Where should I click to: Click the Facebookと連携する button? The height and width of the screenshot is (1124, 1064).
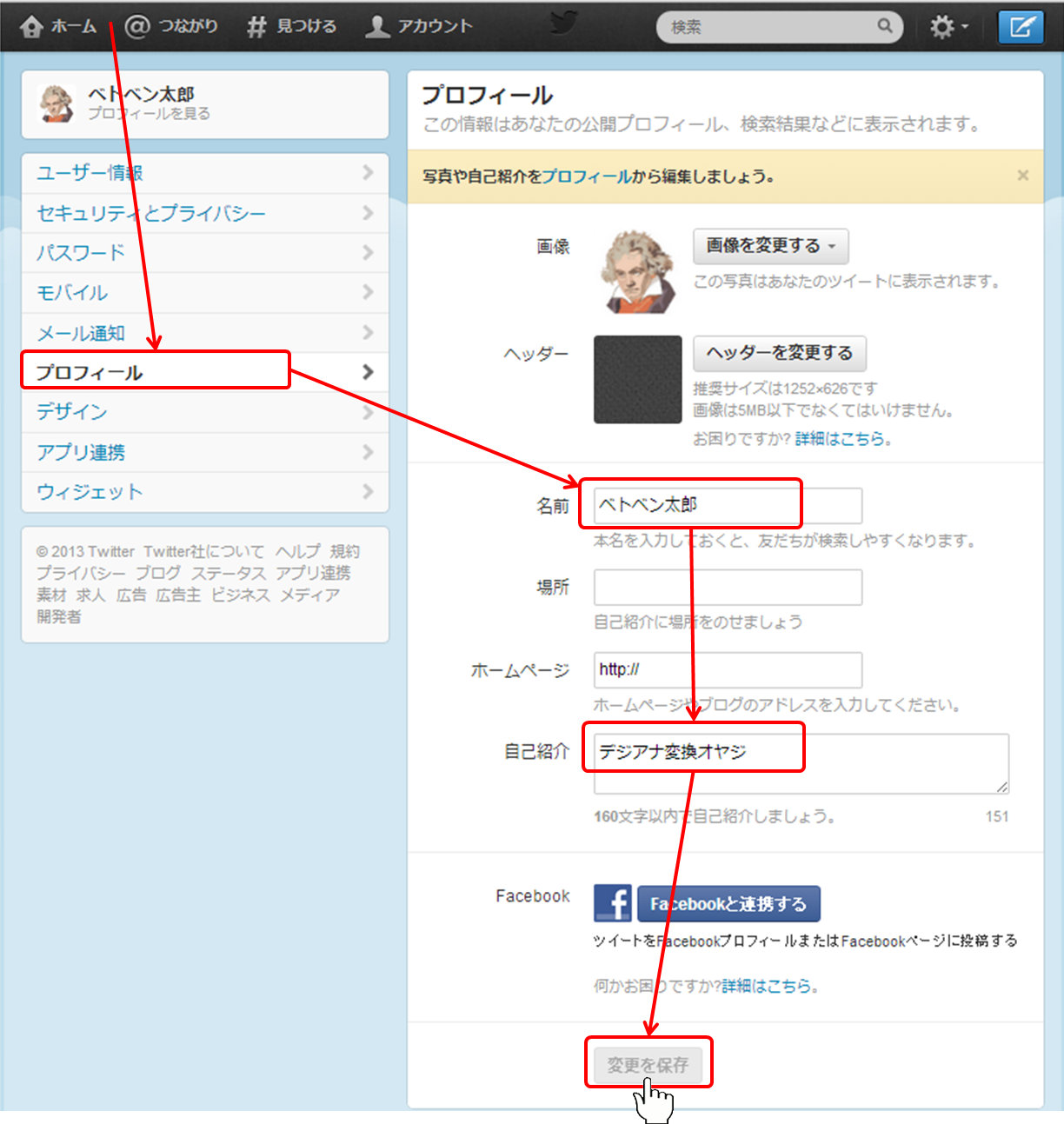pyautogui.click(x=728, y=904)
